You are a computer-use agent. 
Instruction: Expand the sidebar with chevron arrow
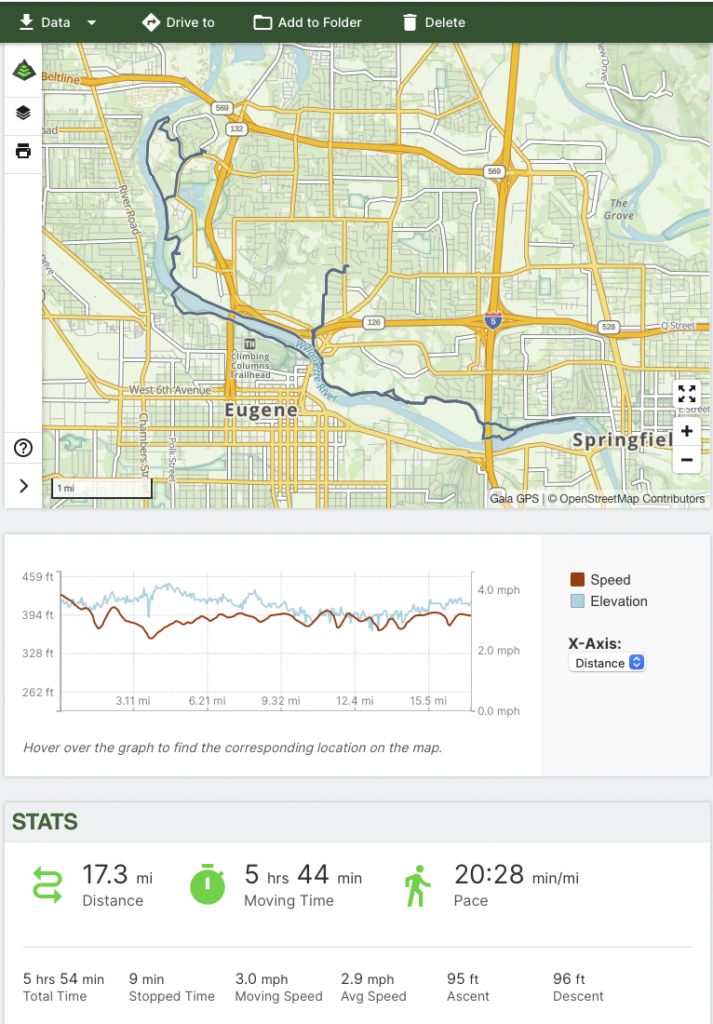23,486
